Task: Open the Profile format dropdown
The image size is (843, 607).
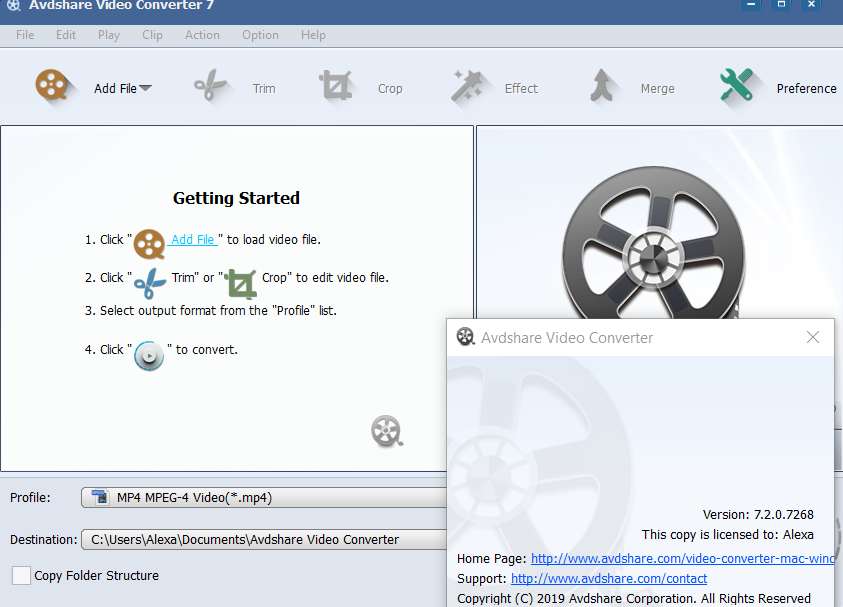Action: (x=263, y=497)
